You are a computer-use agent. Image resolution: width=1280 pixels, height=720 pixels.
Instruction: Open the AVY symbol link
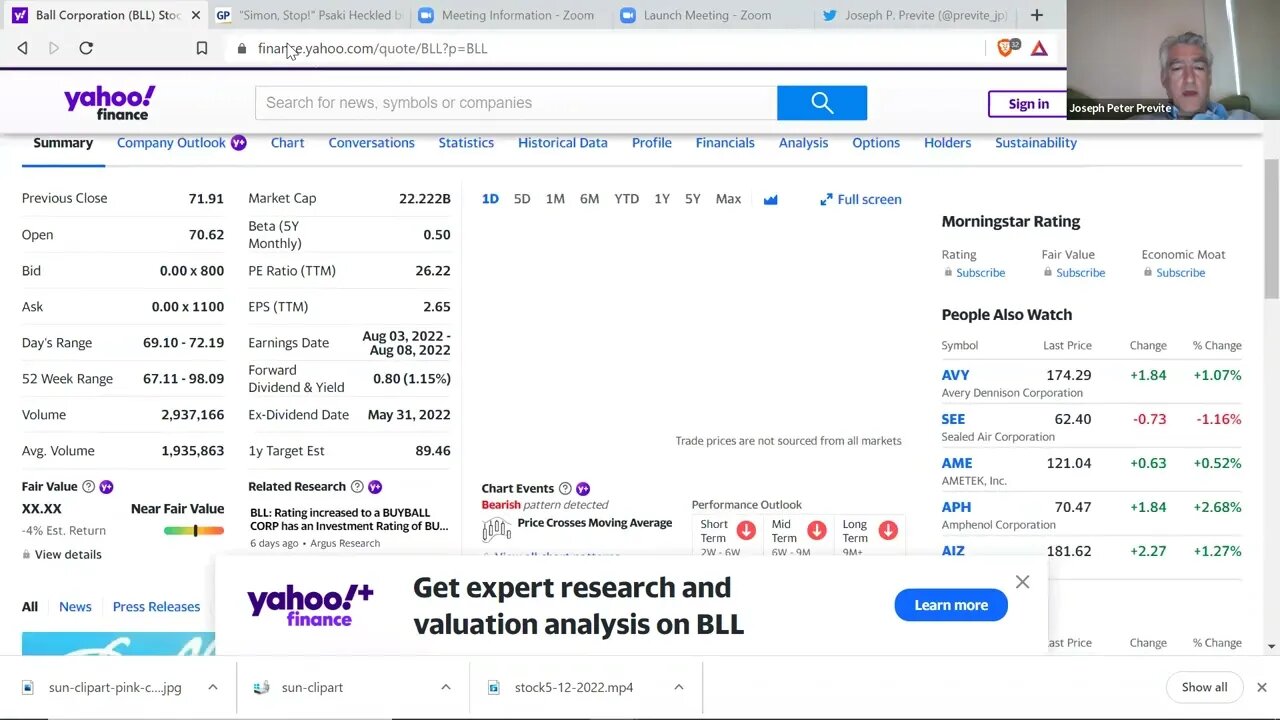pyautogui.click(x=955, y=375)
